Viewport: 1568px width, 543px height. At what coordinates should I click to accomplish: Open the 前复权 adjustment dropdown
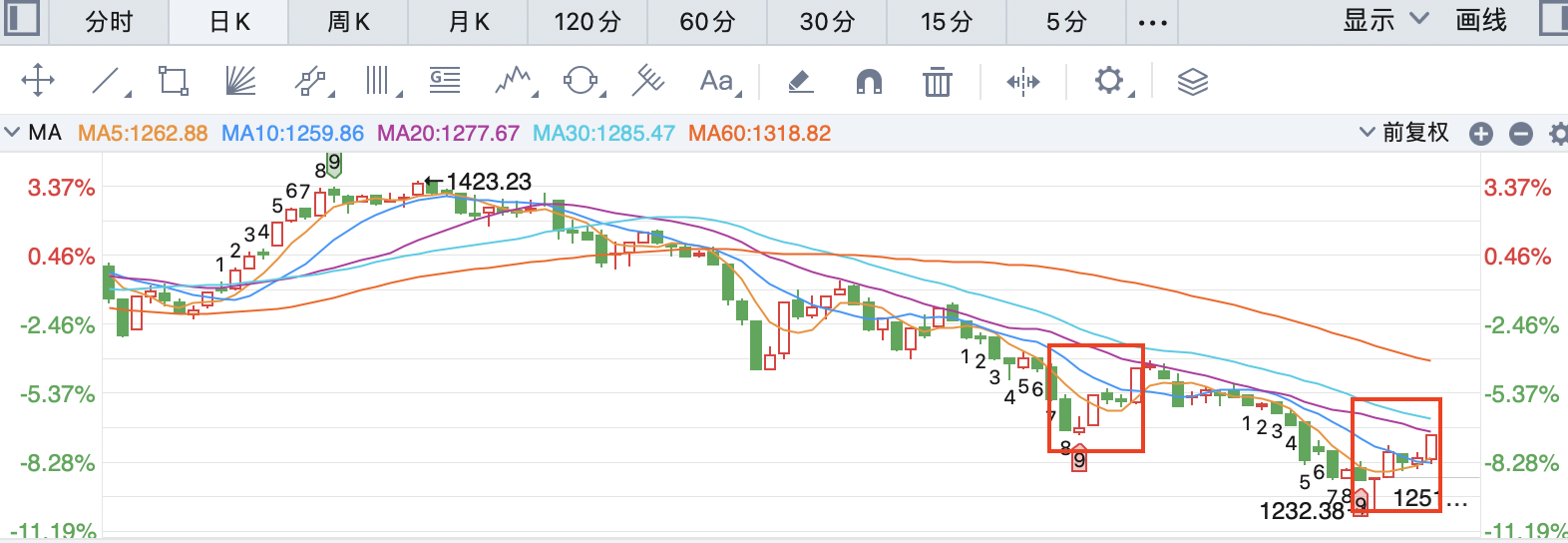(1404, 133)
